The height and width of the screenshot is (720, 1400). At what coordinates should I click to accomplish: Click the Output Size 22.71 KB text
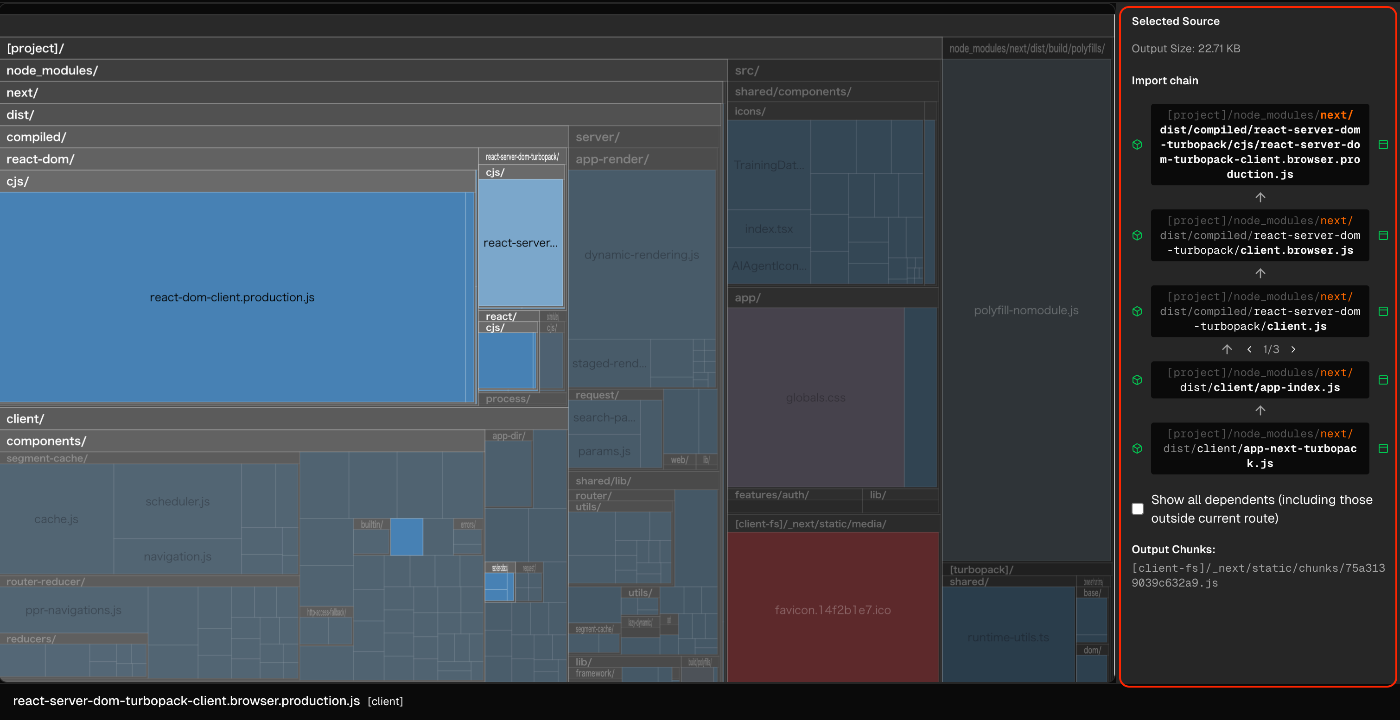pos(1186,48)
